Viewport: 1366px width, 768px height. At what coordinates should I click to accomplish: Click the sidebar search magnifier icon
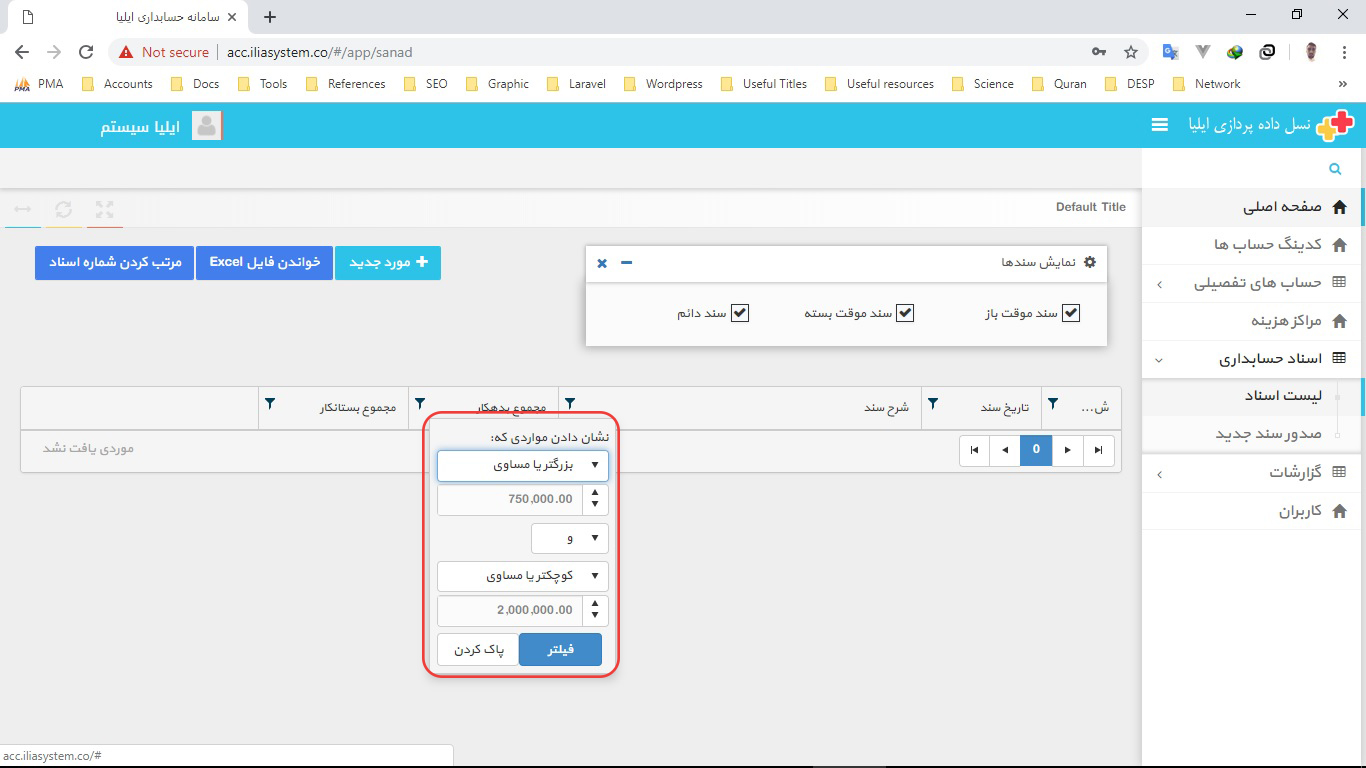coord(1334,169)
